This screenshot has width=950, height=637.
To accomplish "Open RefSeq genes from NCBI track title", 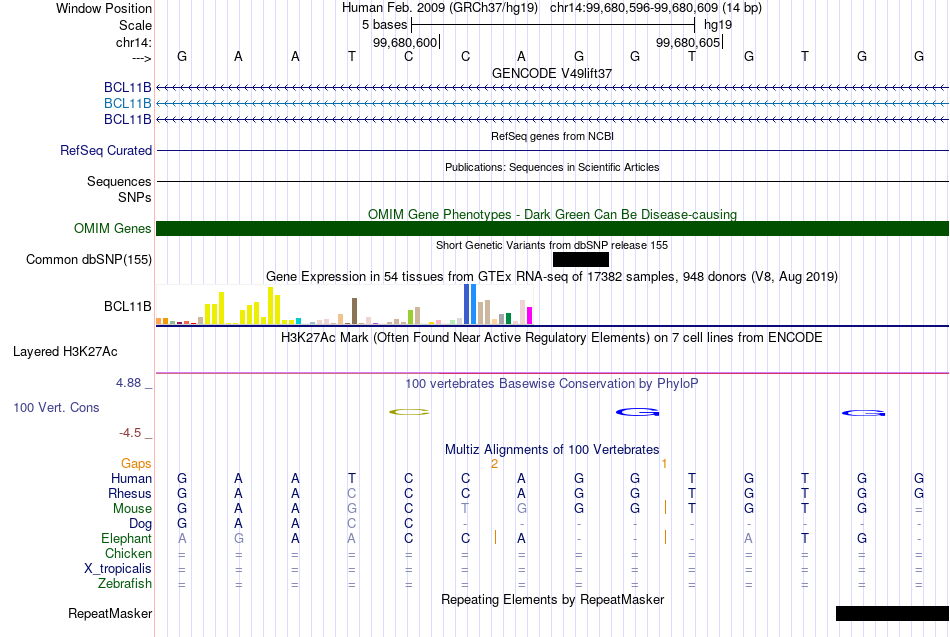I will tap(552, 136).
